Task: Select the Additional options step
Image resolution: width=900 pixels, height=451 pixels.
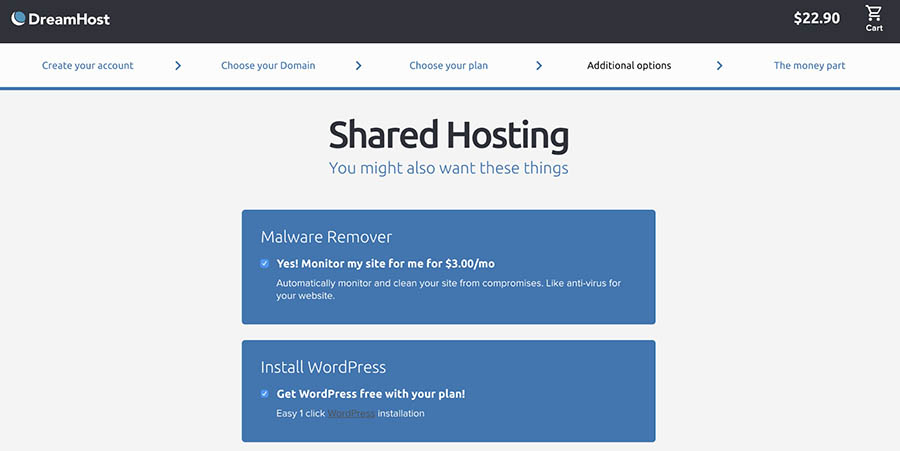Action: click(629, 66)
